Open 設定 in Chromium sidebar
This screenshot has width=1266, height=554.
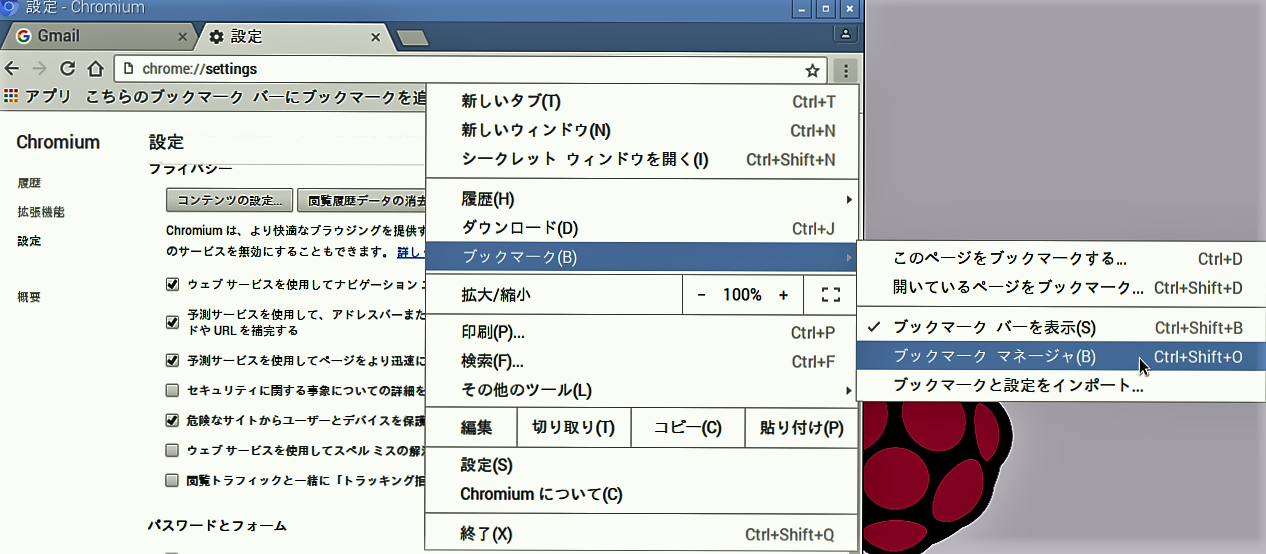tap(29, 241)
